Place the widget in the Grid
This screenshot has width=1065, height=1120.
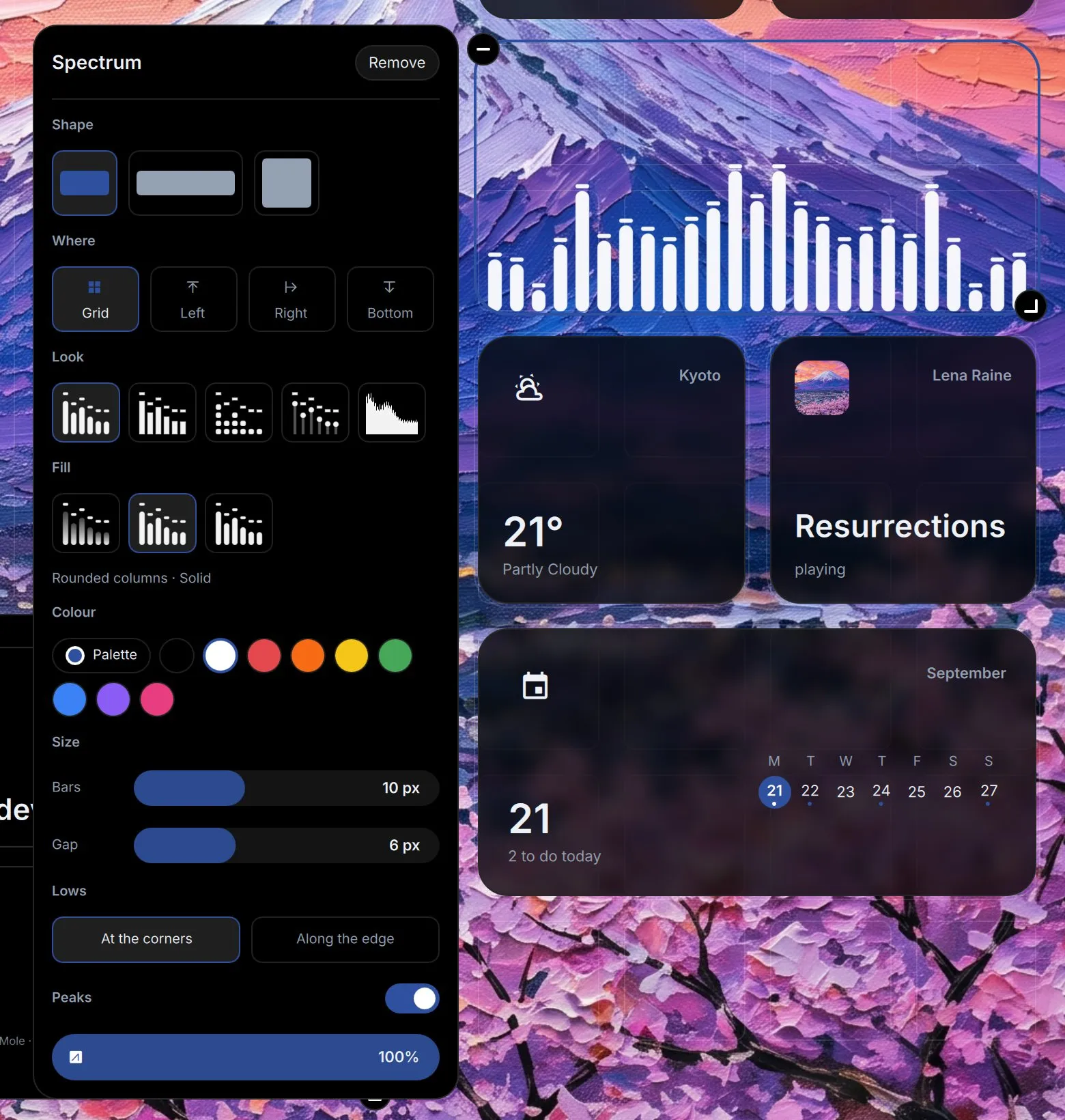click(x=96, y=299)
